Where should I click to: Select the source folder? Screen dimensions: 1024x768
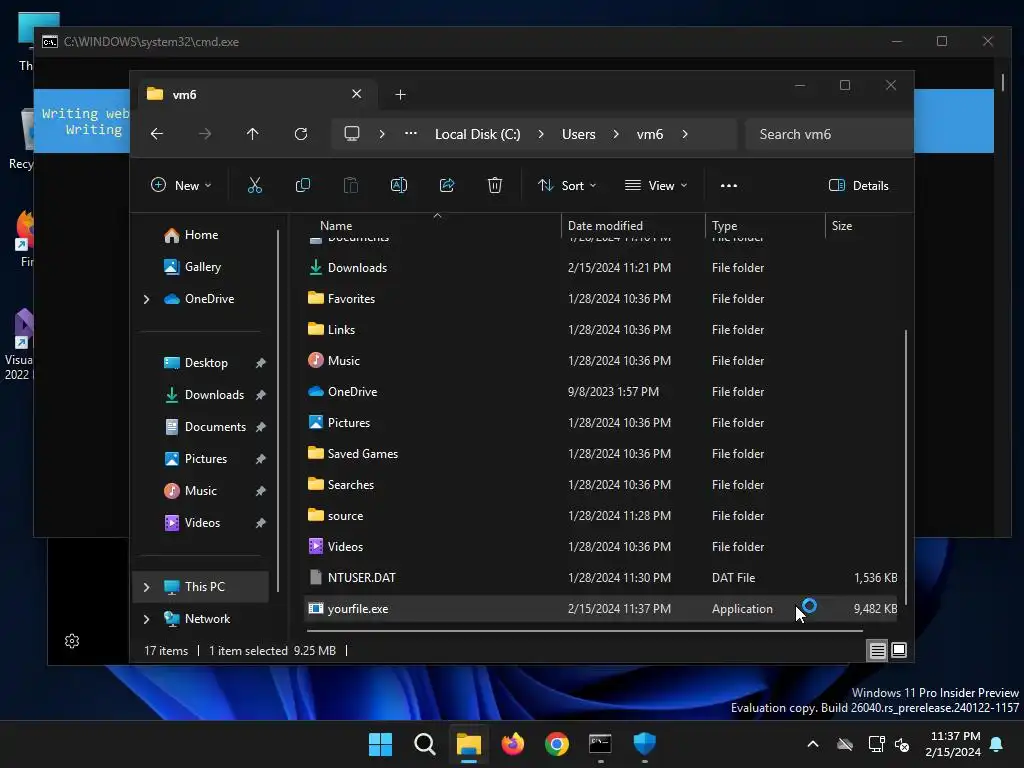tap(601, 516)
